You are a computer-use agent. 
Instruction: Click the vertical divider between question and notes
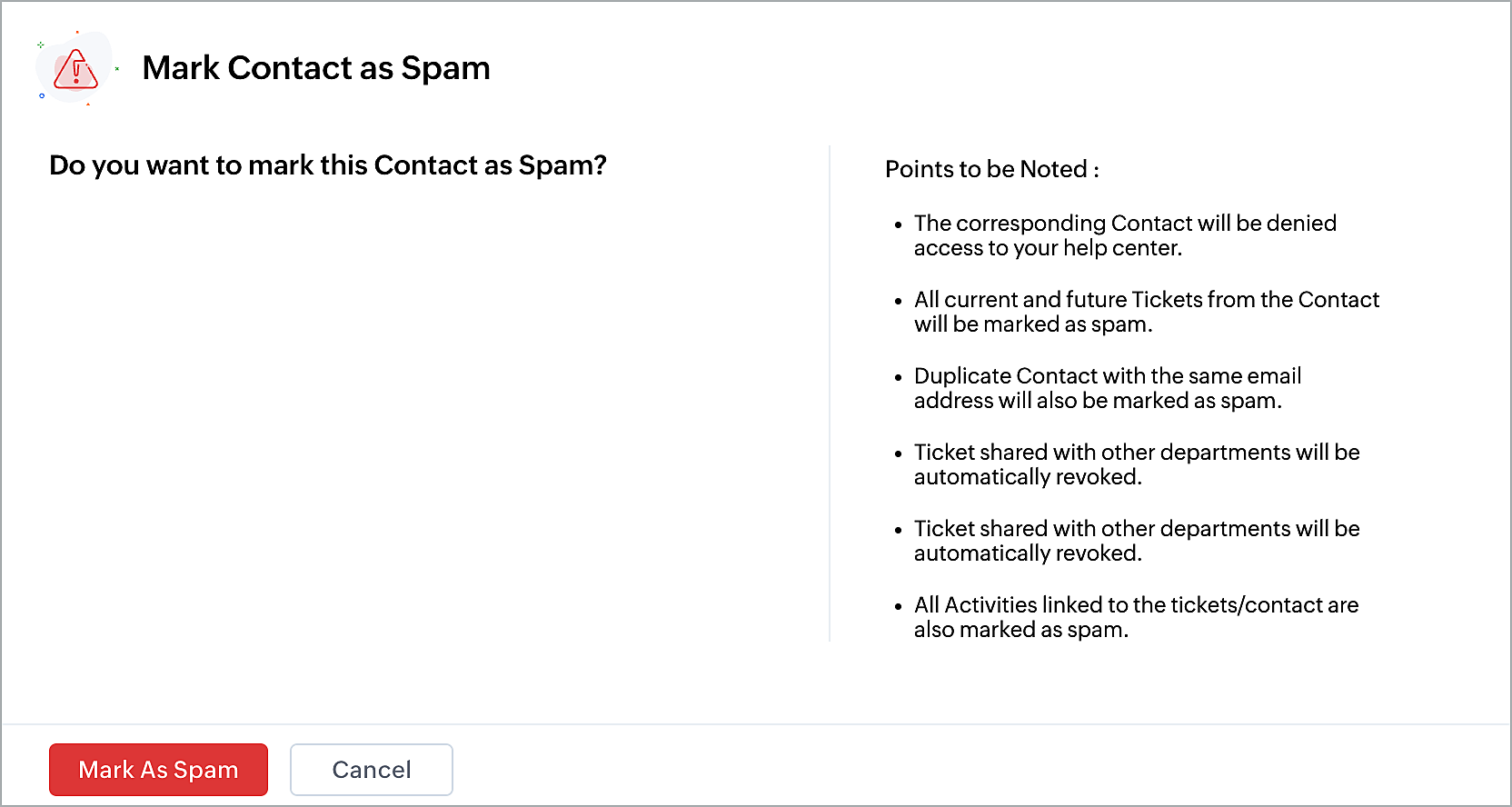click(x=830, y=394)
